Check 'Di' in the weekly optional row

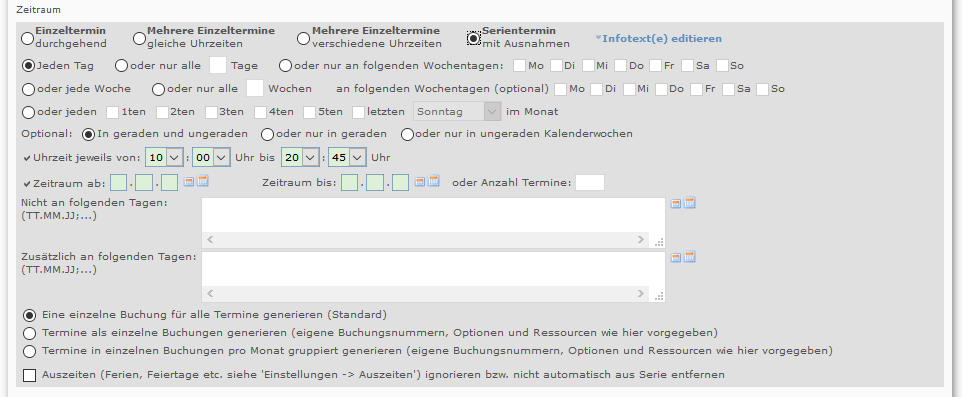coord(596,90)
